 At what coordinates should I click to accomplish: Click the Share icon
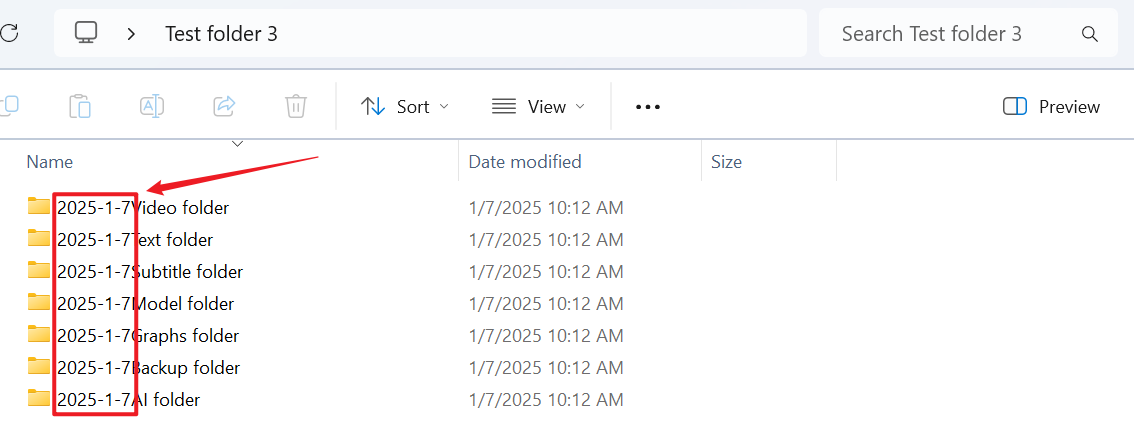[x=224, y=106]
